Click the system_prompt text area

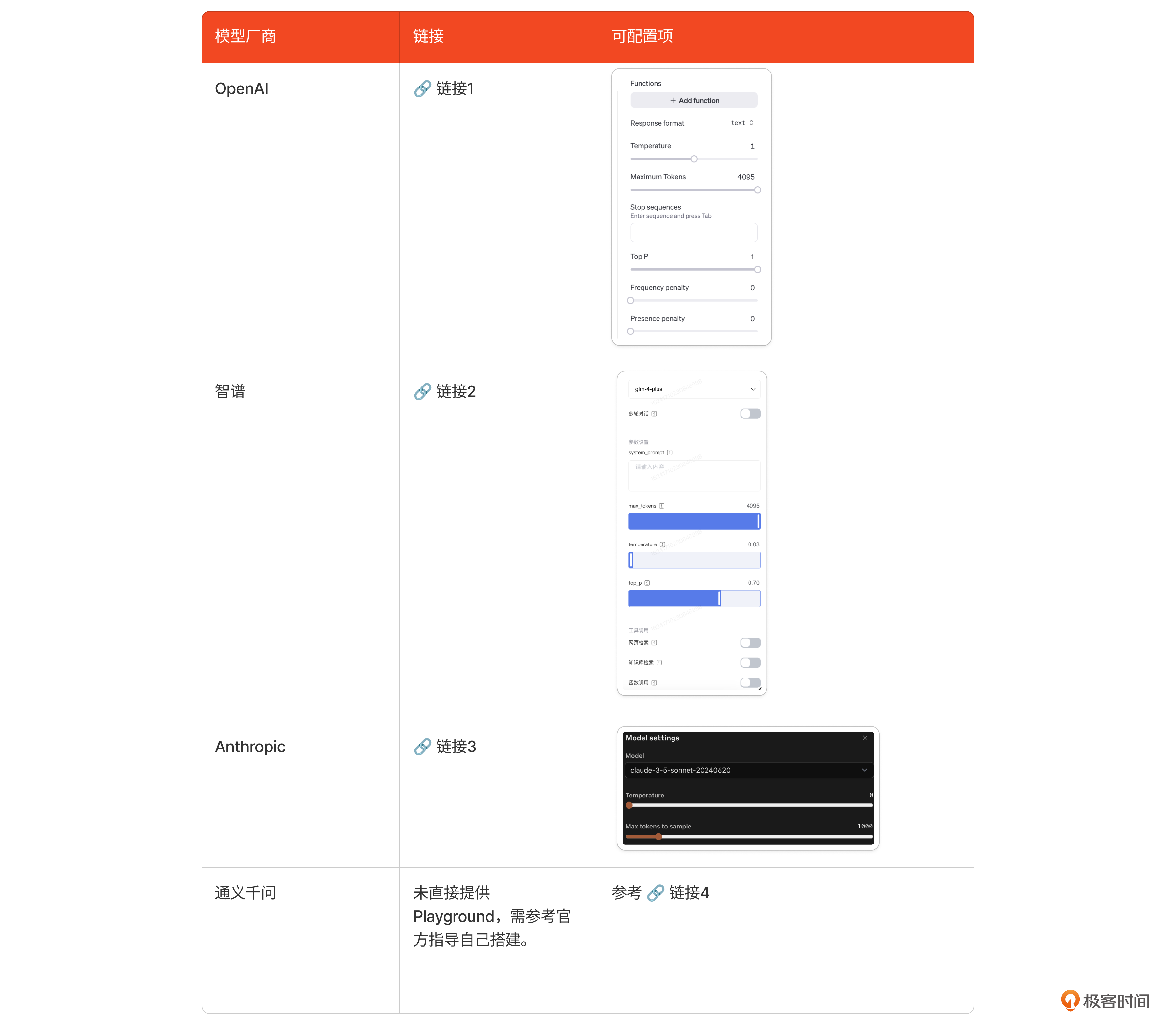pos(694,475)
